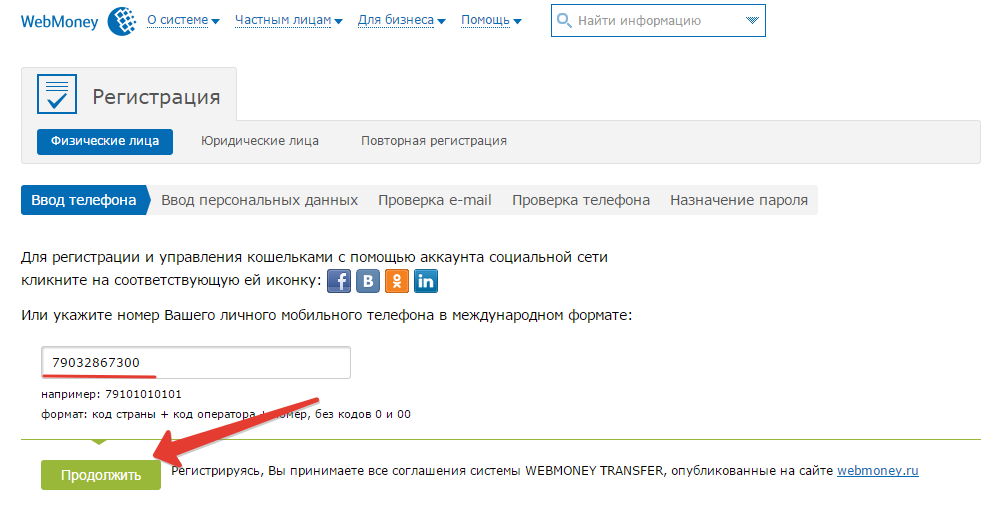Click the Регистрация checkmark document icon

pyautogui.click(x=56, y=94)
